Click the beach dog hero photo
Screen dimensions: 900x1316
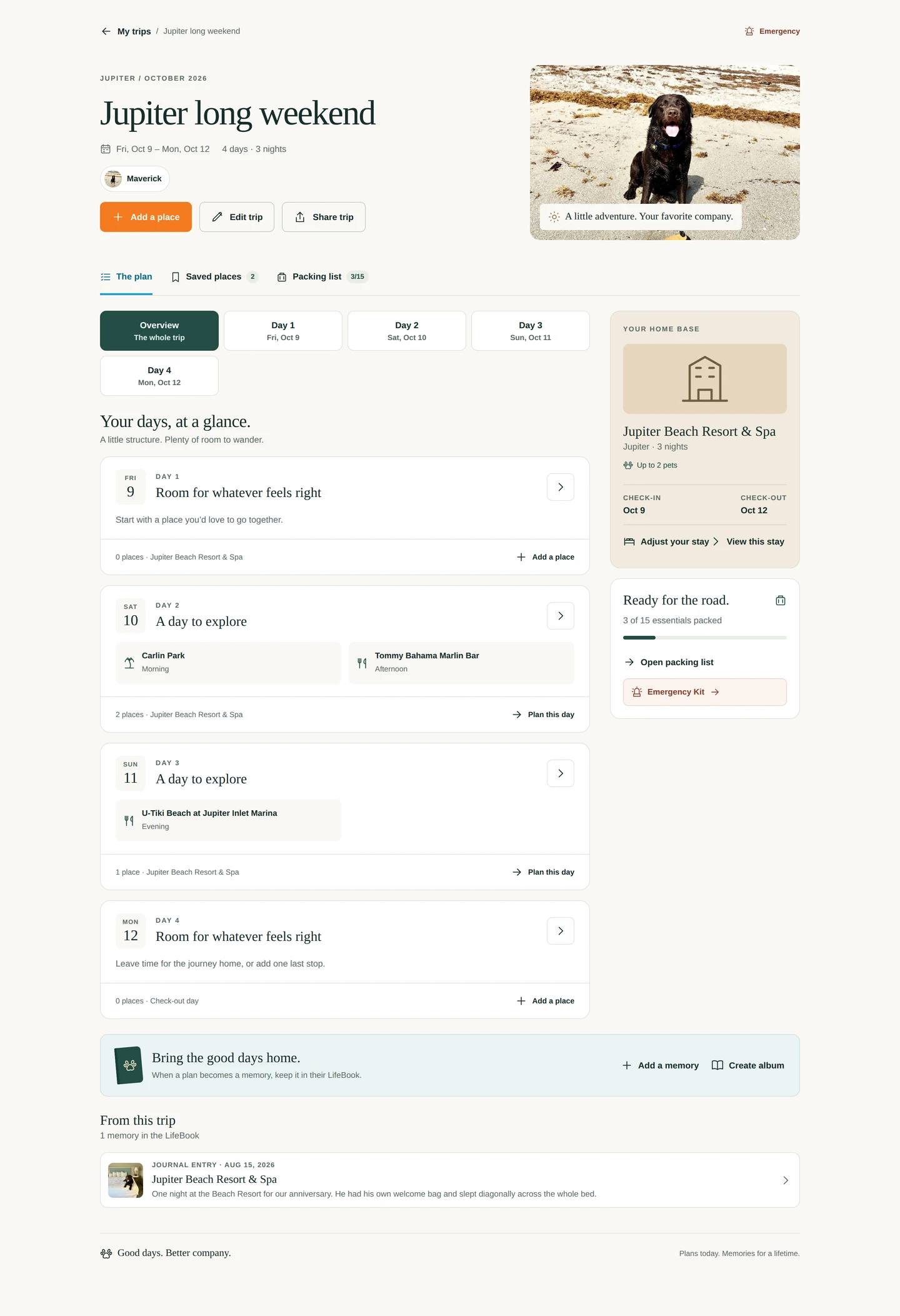(x=665, y=153)
